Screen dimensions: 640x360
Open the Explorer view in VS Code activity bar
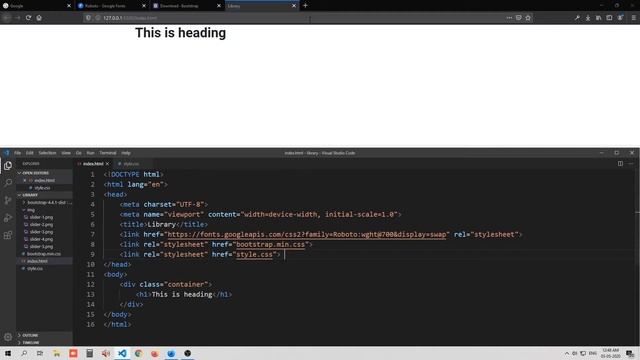click(8, 165)
